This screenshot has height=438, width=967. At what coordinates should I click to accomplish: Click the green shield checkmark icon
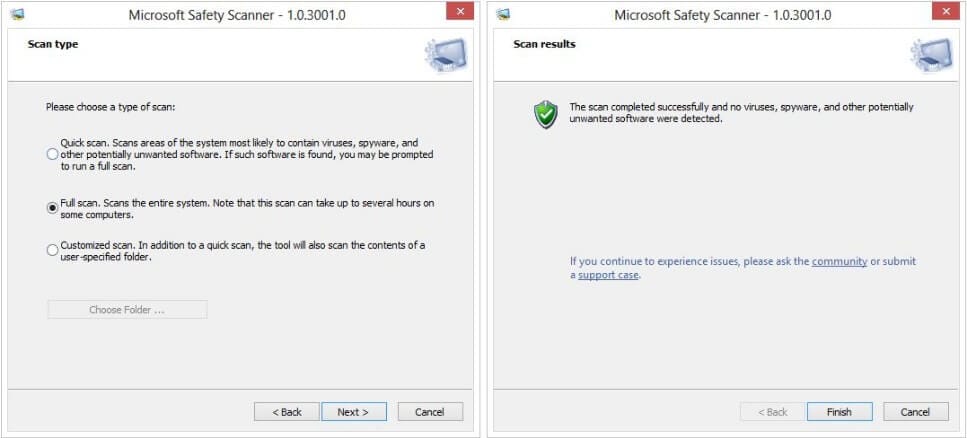(546, 115)
